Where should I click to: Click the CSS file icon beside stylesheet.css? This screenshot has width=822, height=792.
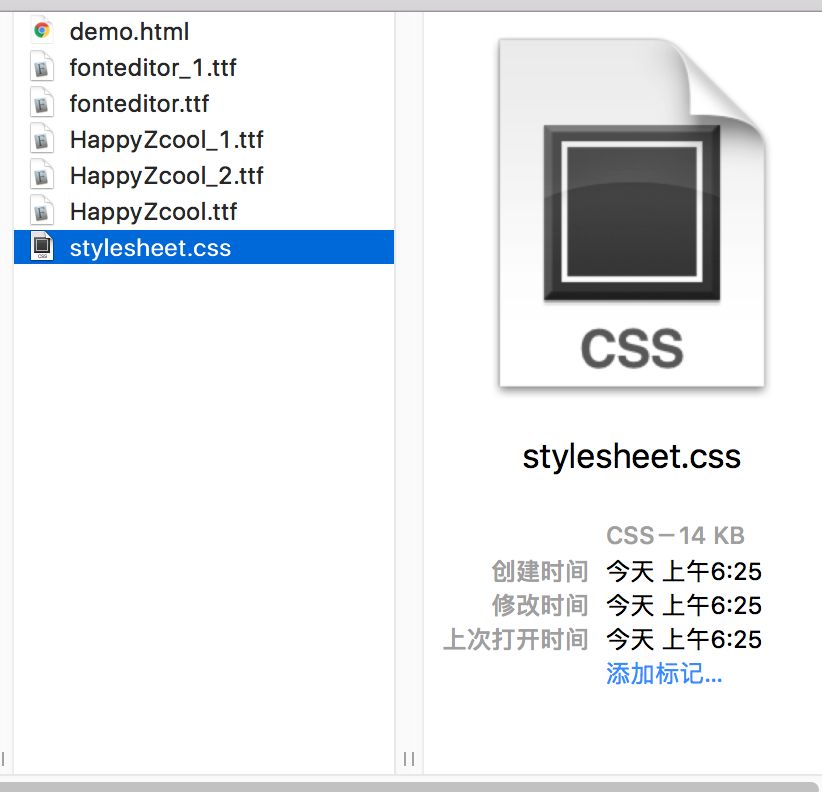click(x=42, y=246)
